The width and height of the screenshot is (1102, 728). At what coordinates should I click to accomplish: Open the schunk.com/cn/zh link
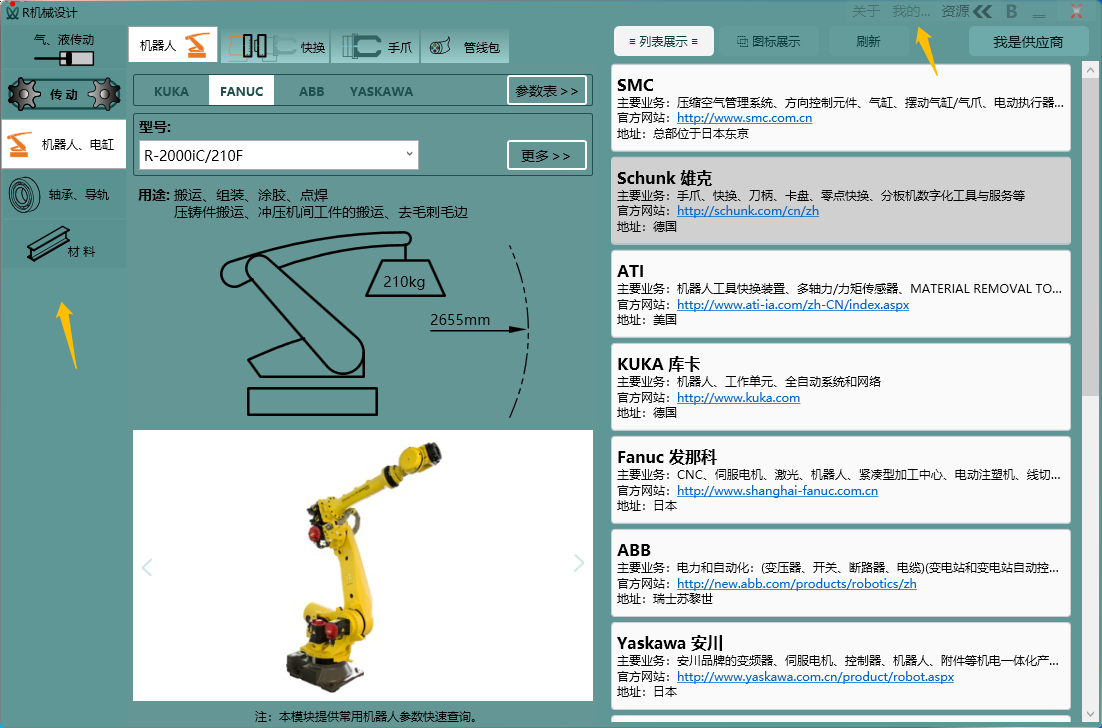748,210
